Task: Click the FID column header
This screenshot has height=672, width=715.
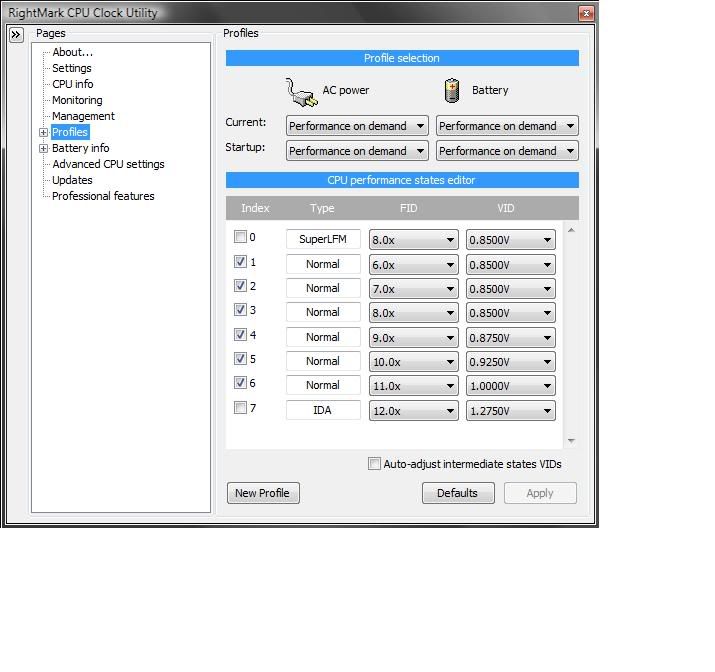Action: tap(409, 208)
